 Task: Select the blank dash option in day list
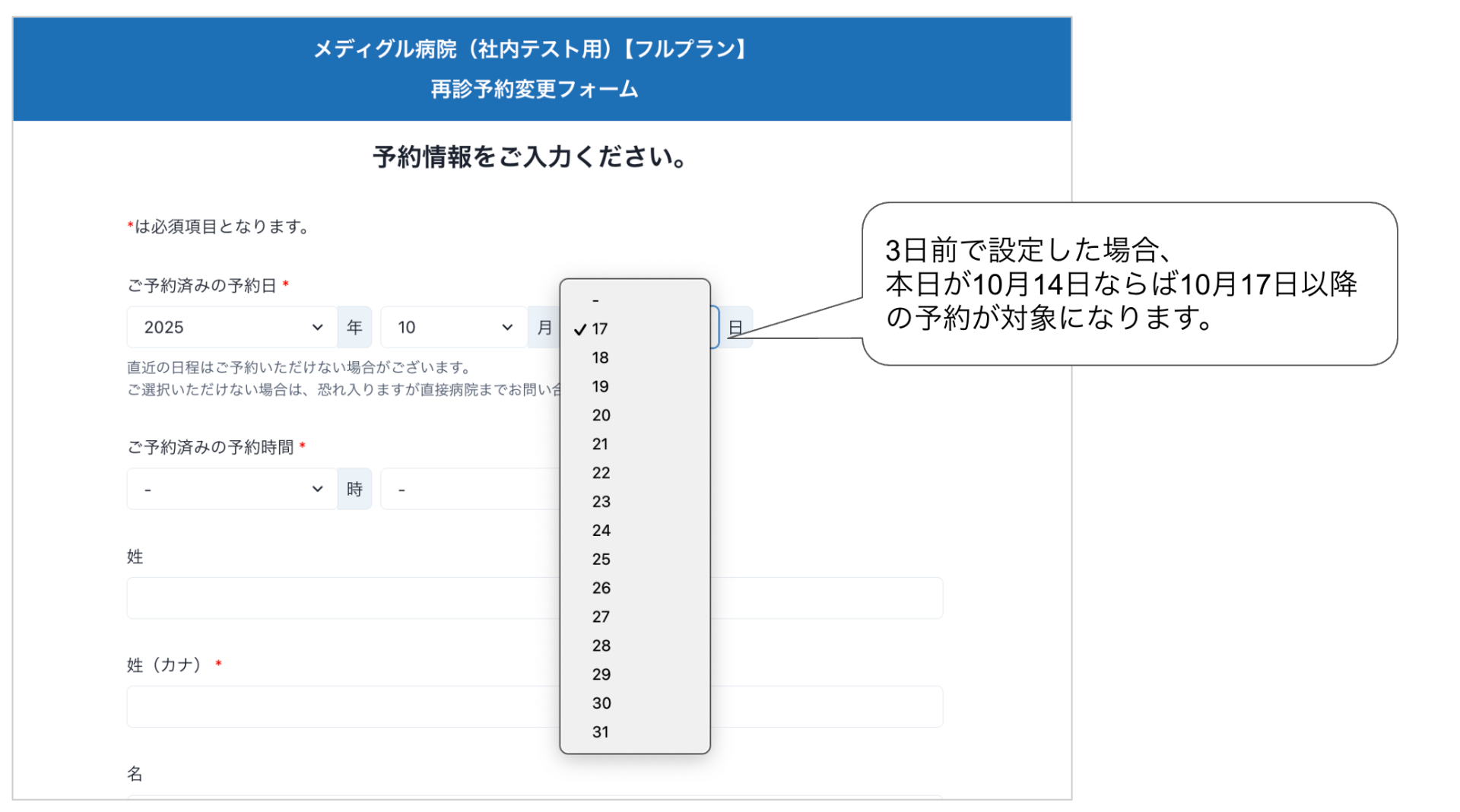click(634, 301)
